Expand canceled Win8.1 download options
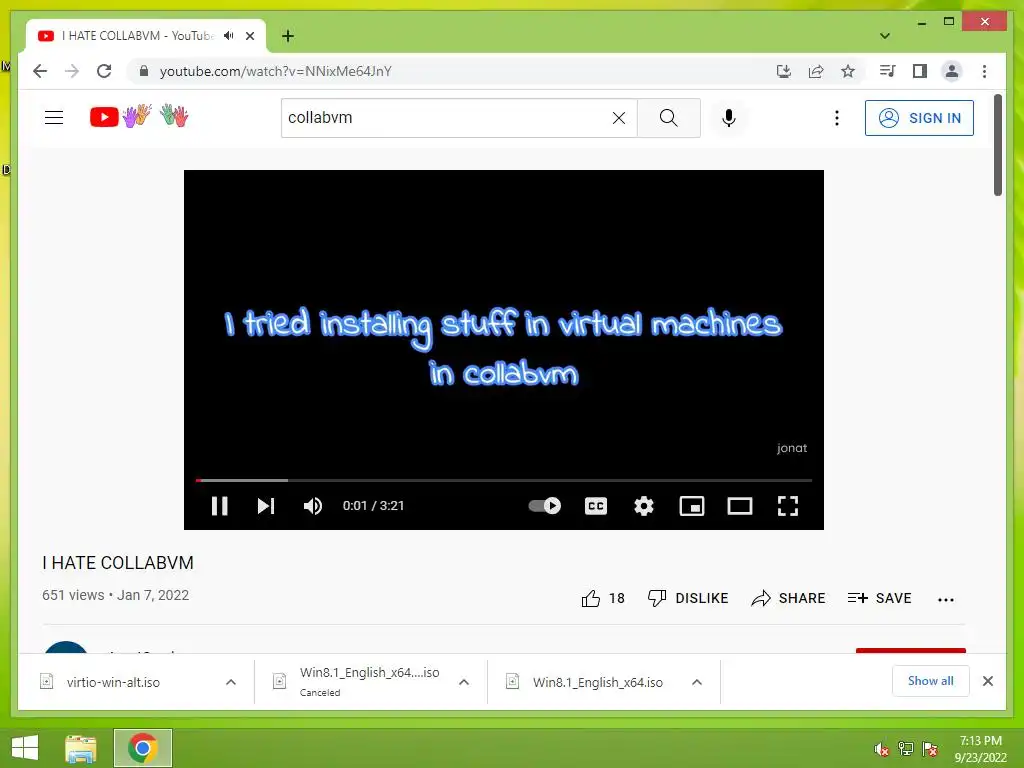This screenshot has width=1024, height=768. pos(464,682)
